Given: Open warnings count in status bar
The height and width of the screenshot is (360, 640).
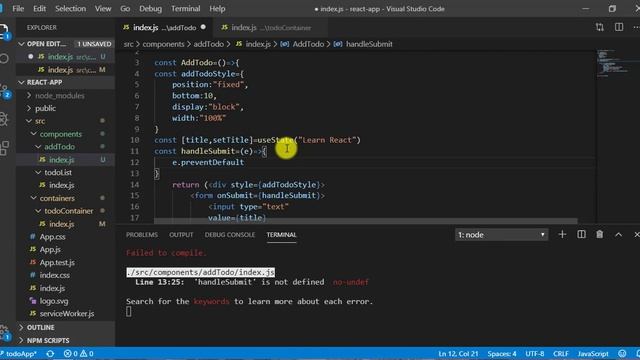Looking at the screenshot, I should 87,353.
